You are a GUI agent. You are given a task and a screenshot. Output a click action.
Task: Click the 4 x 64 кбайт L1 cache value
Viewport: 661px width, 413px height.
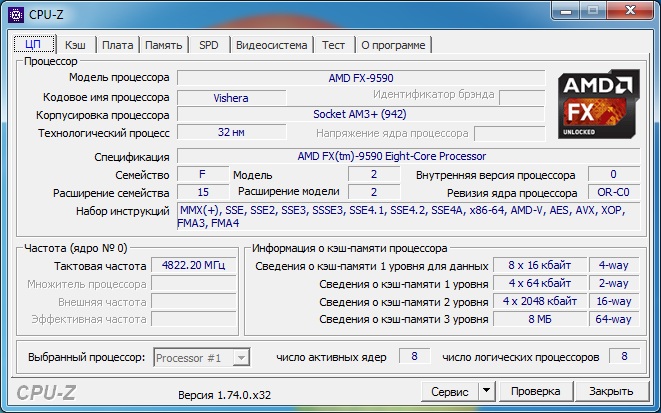pyautogui.click(x=540, y=283)
